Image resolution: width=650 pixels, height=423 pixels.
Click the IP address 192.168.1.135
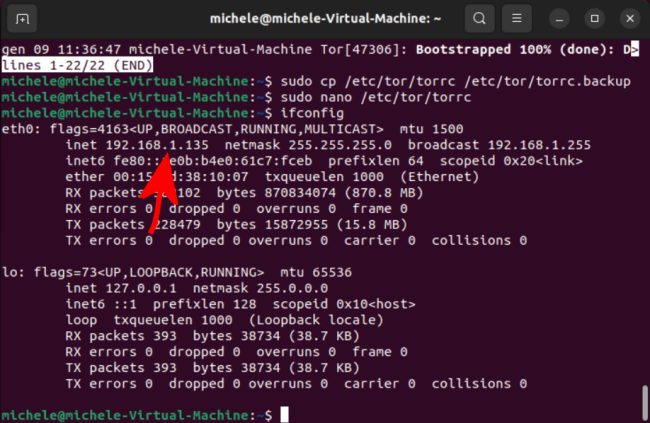click(157, 145)
